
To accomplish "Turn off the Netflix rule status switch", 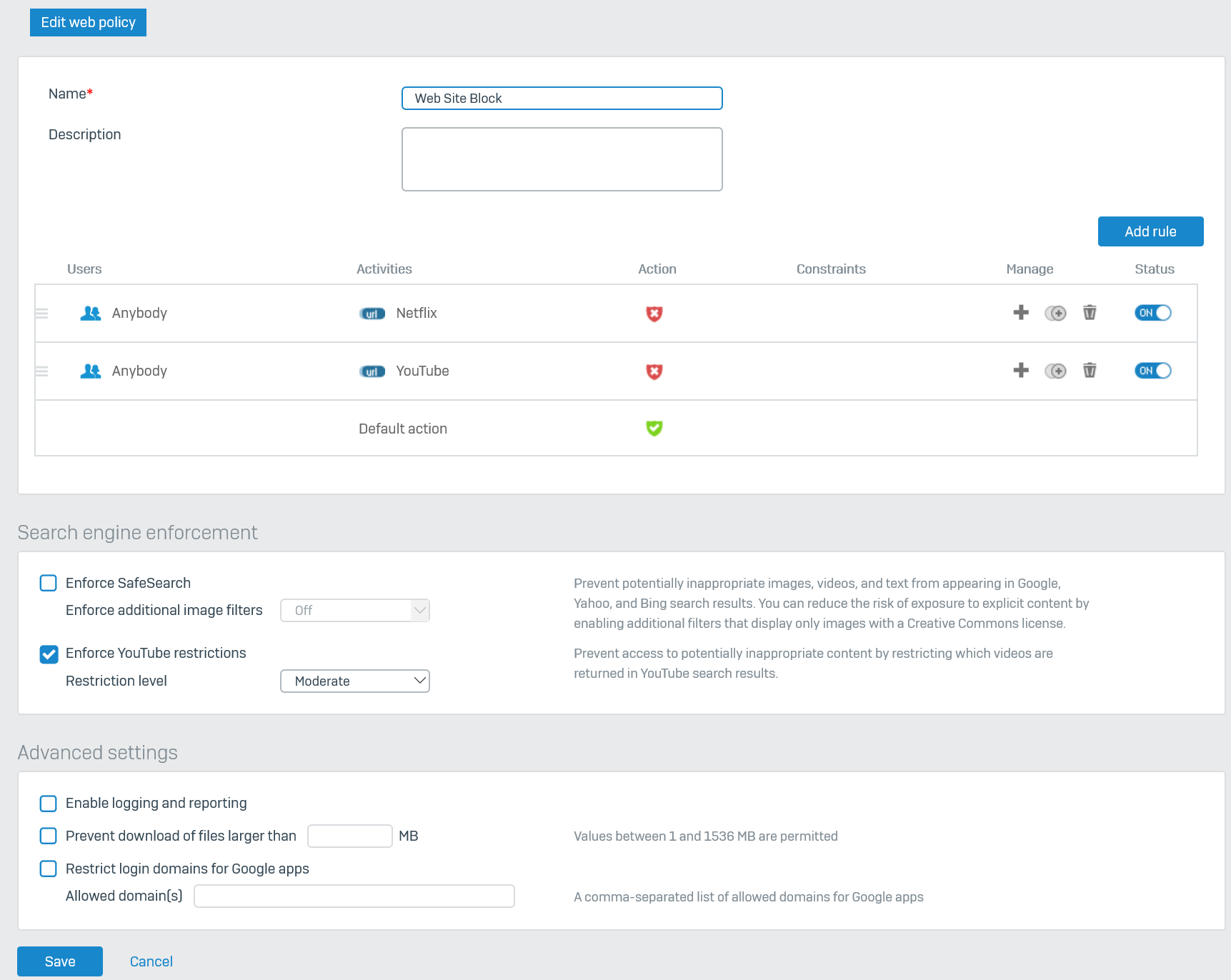I will point(1152,313).
